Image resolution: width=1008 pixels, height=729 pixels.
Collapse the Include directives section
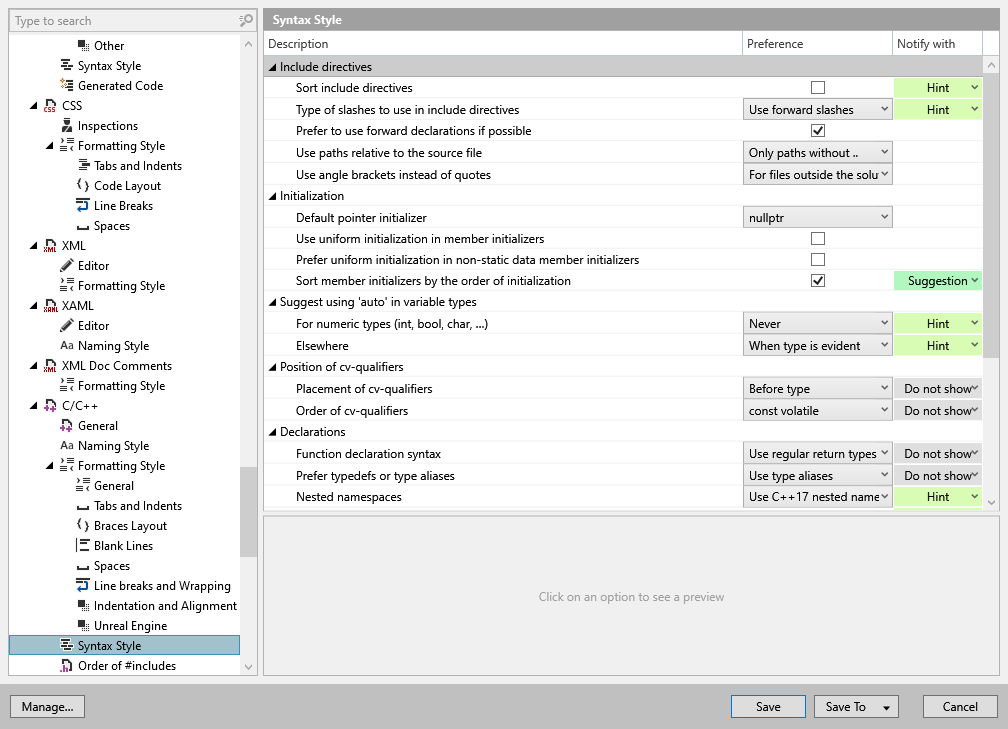(272, 65)
